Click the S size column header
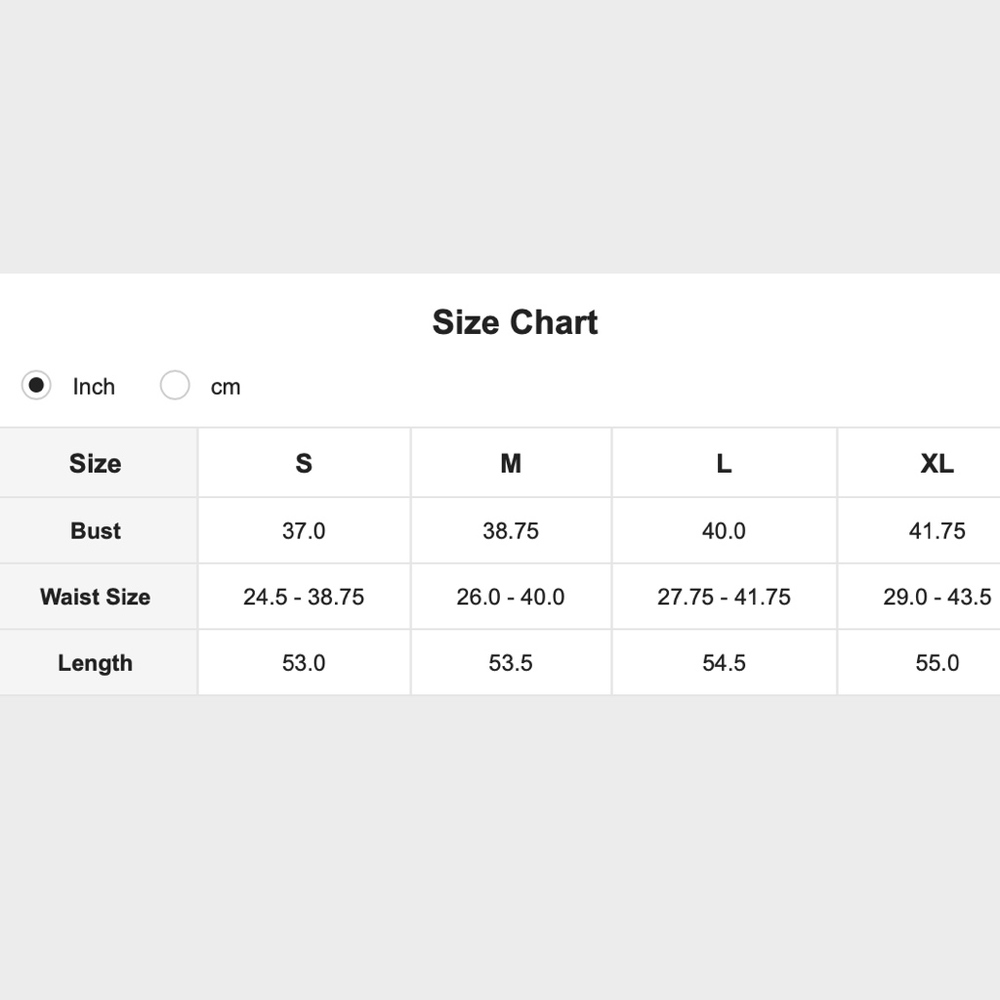Image resolution: width=1000 pixels, height=1000 pixels. pos(304,463)
